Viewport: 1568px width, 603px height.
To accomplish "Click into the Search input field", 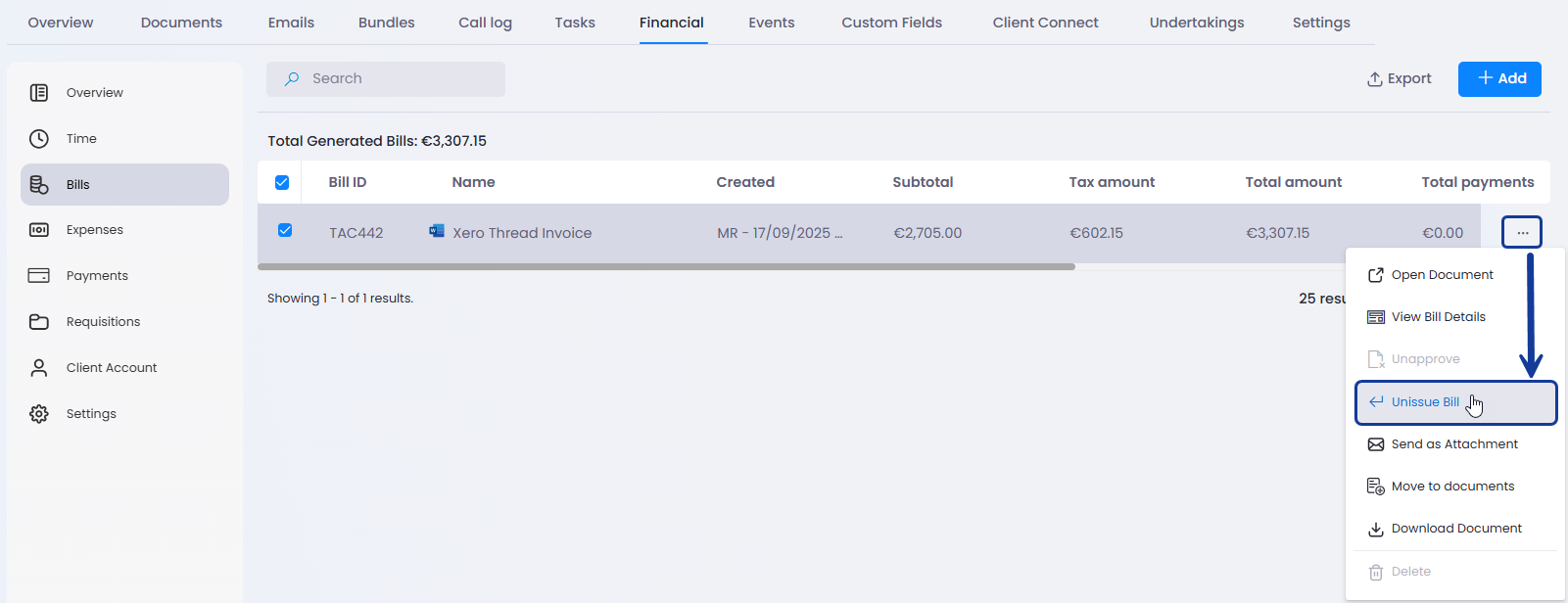I will (402, 78).
